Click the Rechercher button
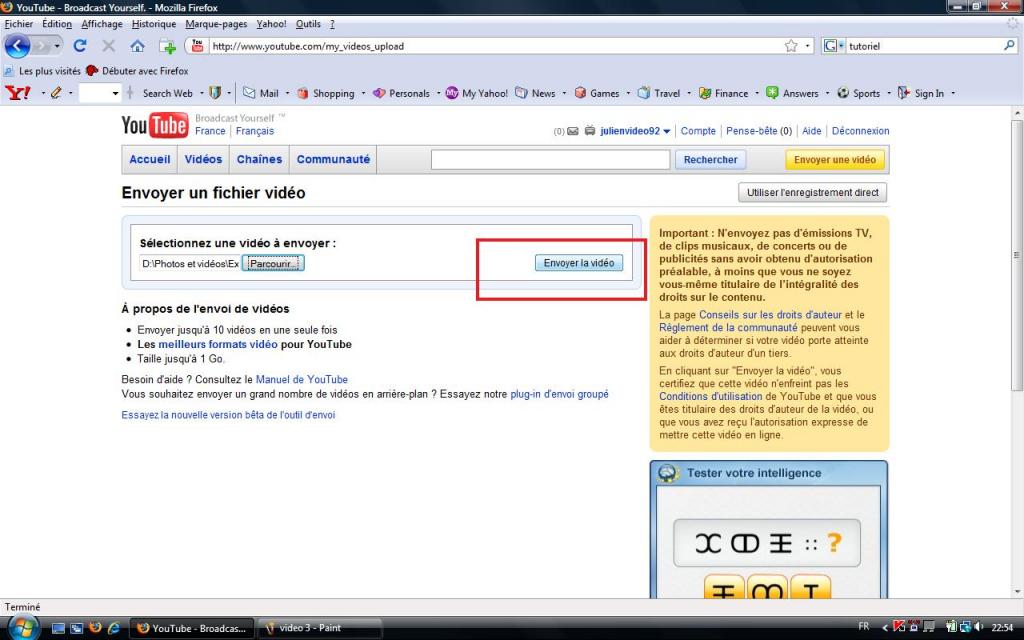Screen dimensions: 1024x640 (711, 159)
